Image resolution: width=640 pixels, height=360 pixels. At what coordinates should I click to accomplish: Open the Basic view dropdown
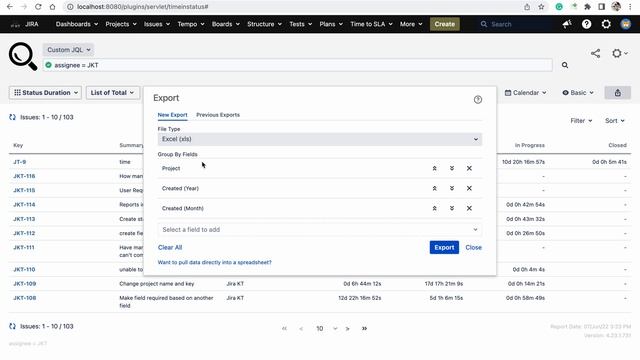point(578,93)
